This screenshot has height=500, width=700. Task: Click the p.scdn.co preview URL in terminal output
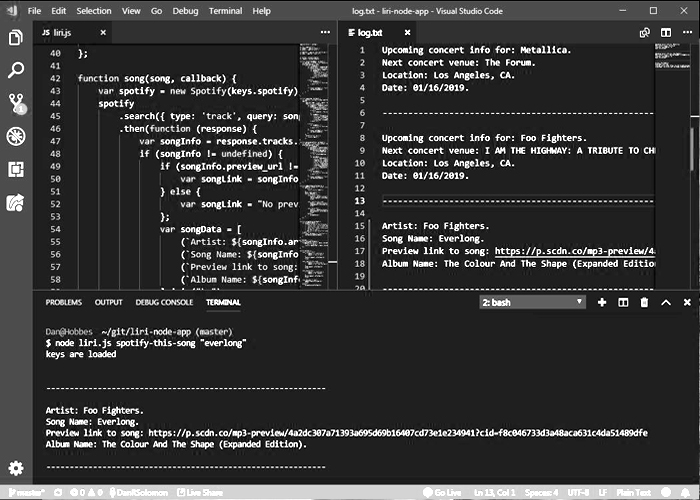(x=398, y=433)
